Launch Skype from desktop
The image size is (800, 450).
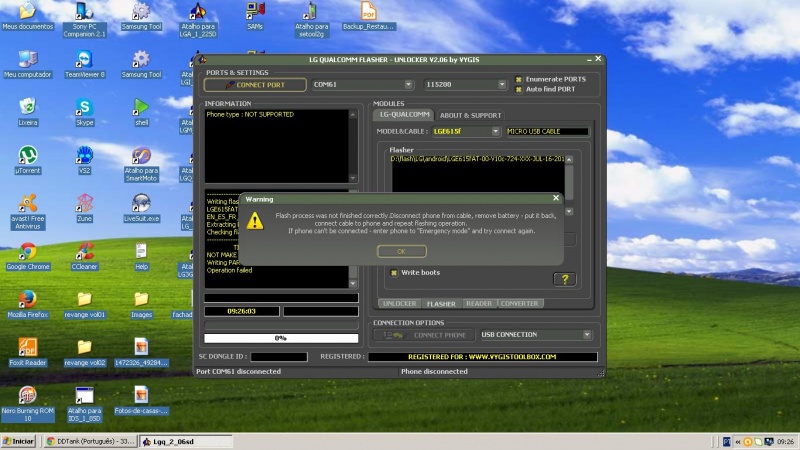(84, 112)
